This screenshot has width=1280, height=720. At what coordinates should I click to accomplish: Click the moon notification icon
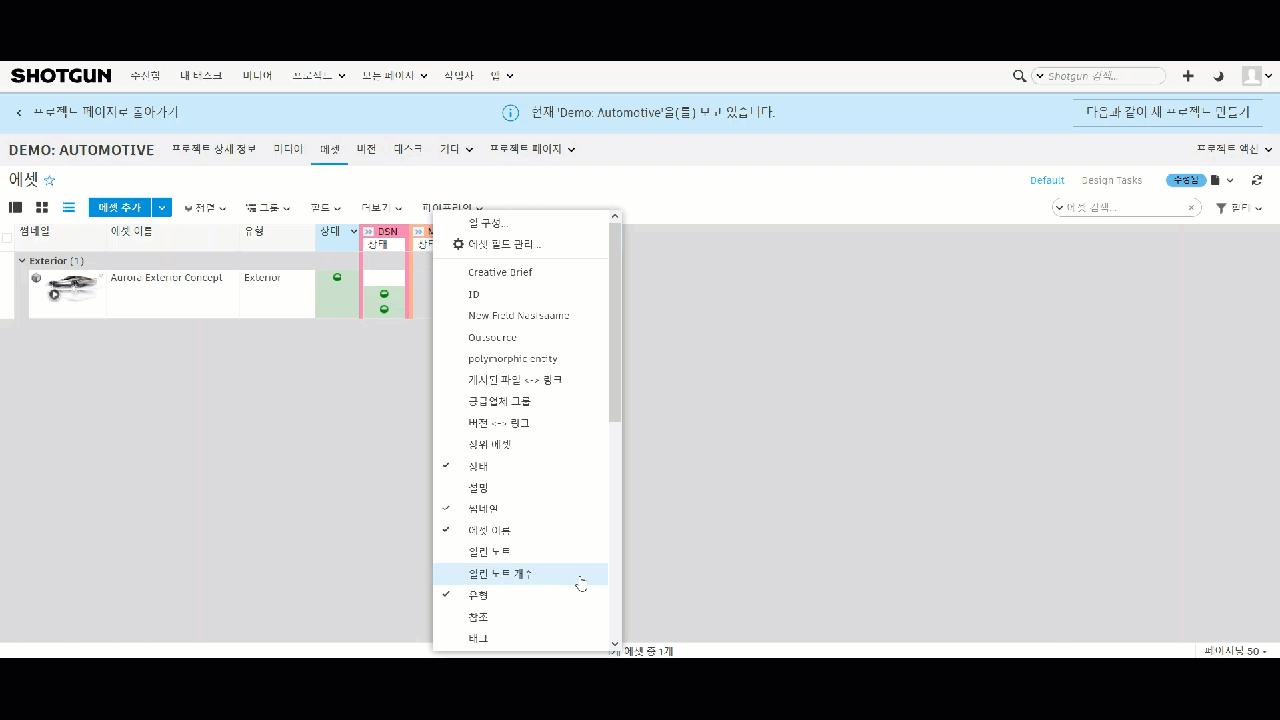coord(1218,75)
